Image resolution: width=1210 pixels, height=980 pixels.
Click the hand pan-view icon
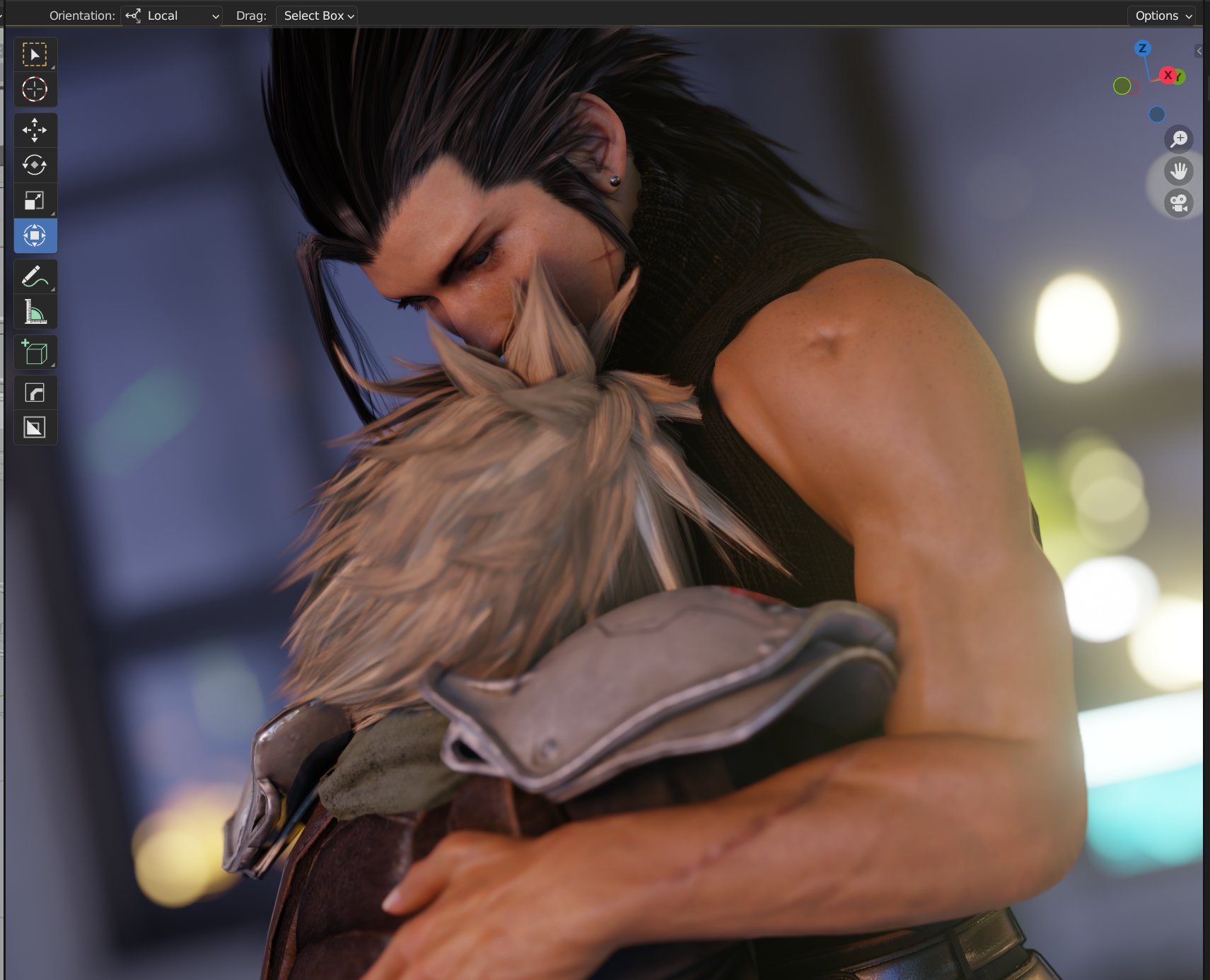1179,170
